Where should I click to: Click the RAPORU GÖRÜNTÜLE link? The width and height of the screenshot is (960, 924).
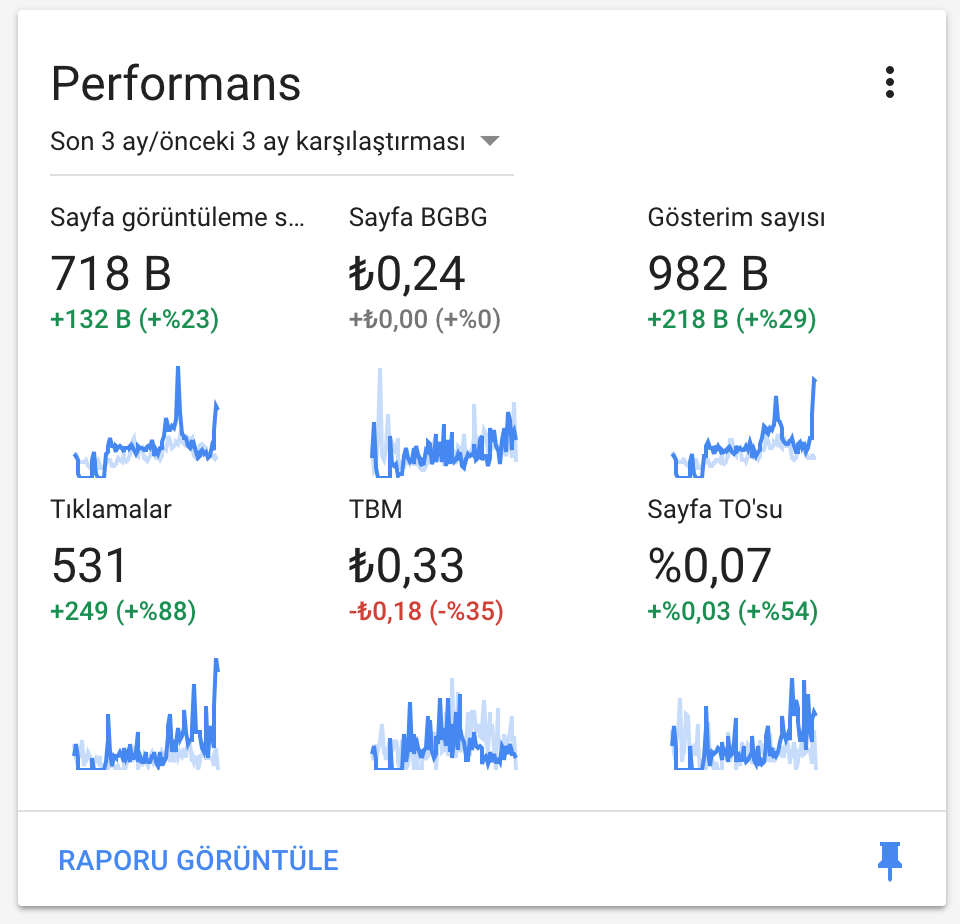click(198, 860)
